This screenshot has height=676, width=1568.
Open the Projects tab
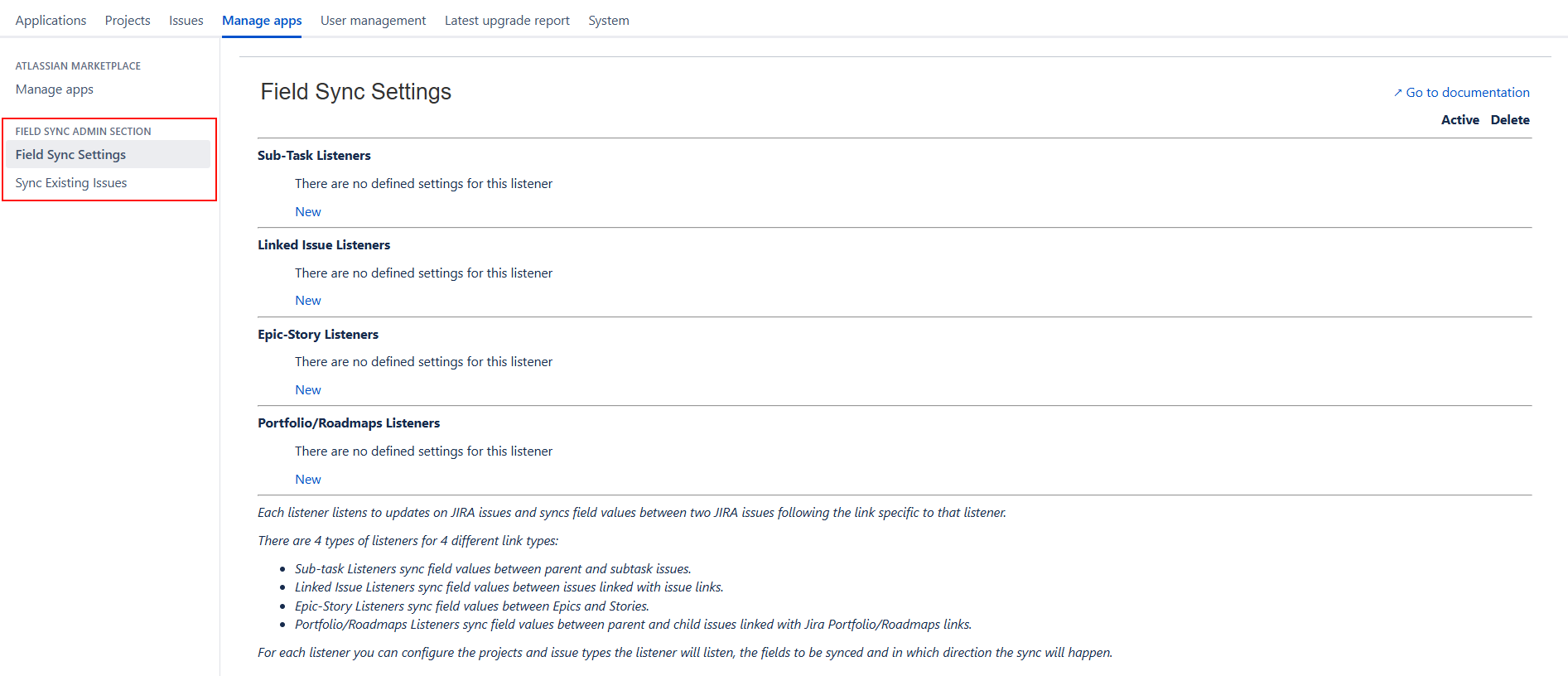[128, 21]
